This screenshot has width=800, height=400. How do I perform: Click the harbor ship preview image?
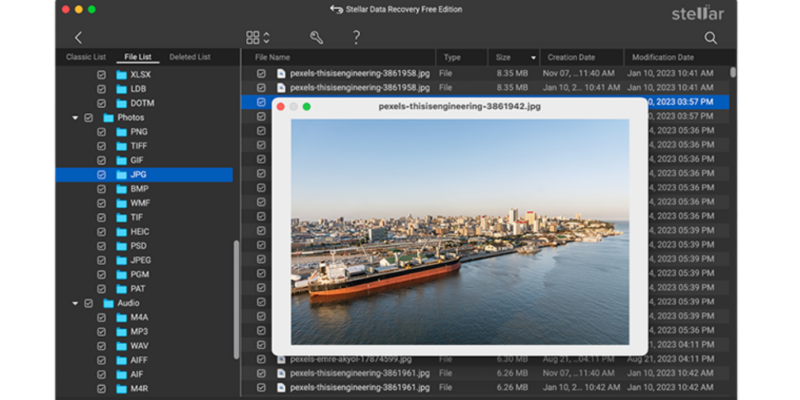460,232
